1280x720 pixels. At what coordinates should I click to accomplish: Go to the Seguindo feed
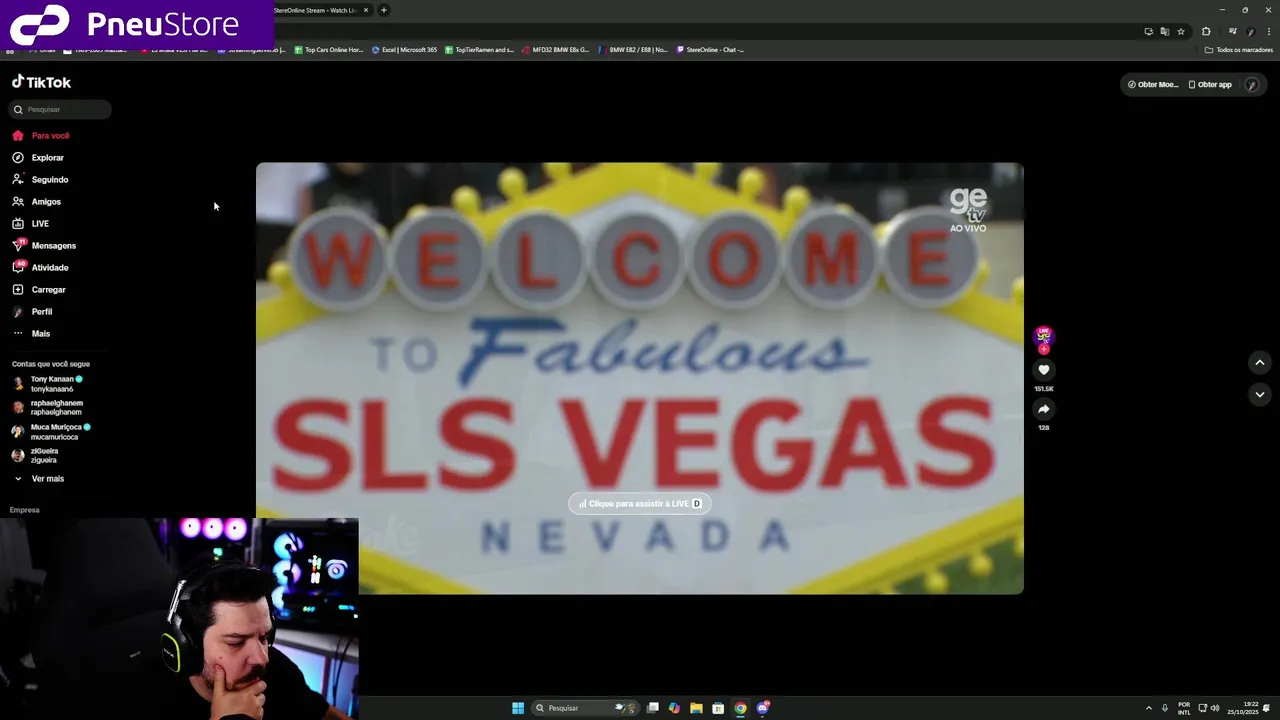(x=40, y=180)
